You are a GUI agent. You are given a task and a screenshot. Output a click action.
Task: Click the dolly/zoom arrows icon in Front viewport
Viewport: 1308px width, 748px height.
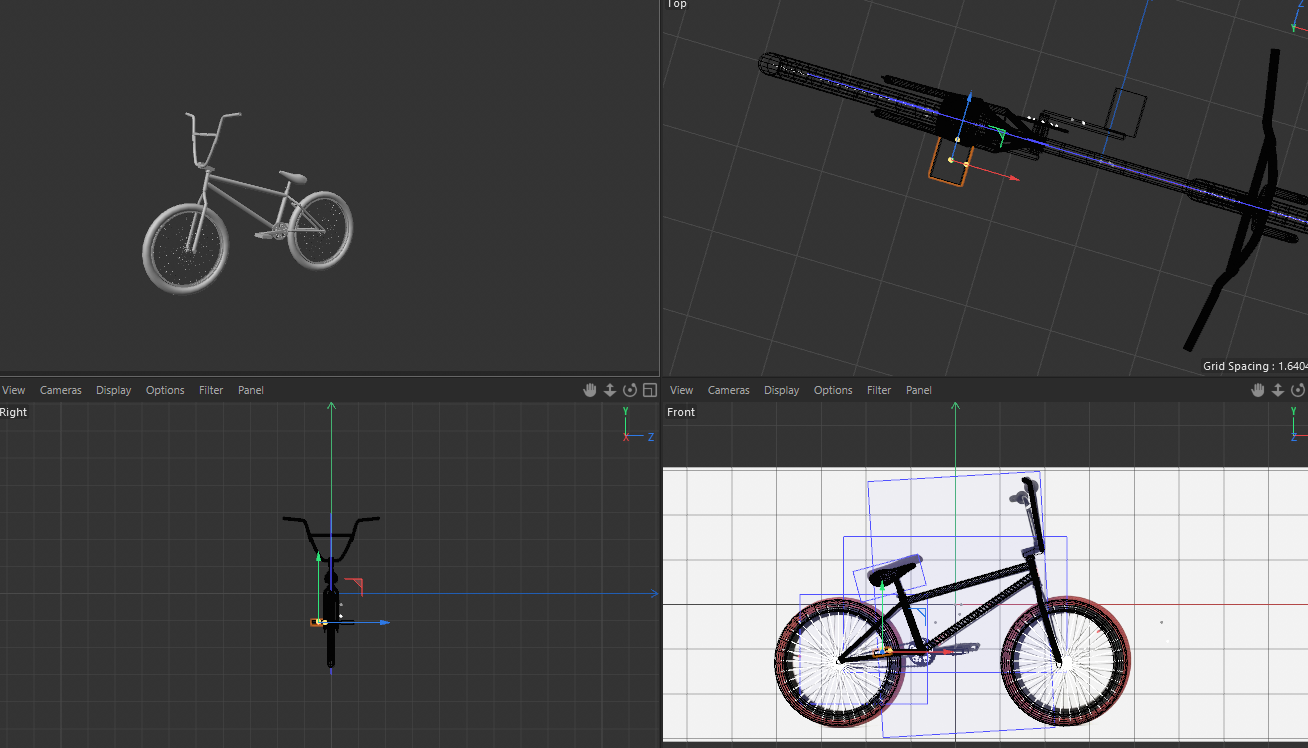tap(1278, 390)
